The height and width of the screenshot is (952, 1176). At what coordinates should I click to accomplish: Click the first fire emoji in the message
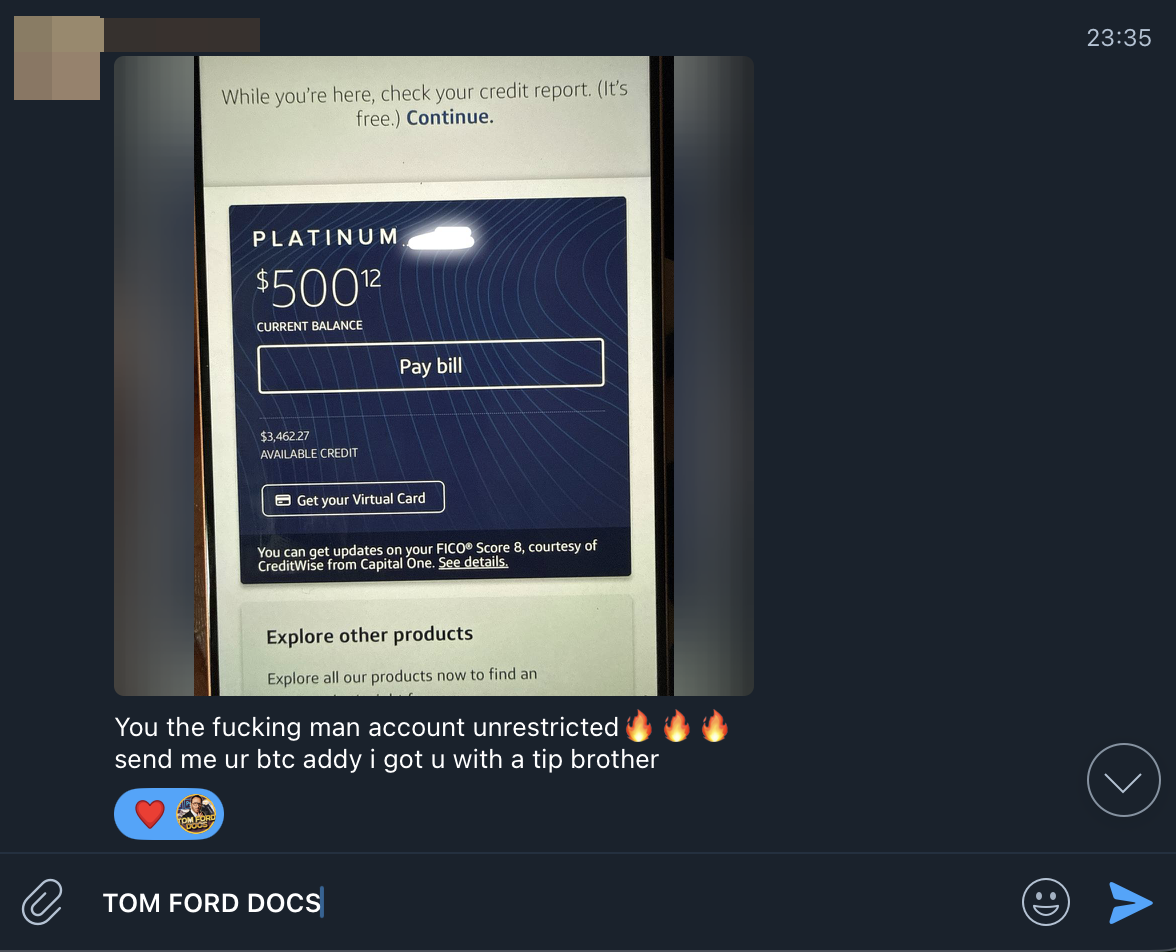639,726
